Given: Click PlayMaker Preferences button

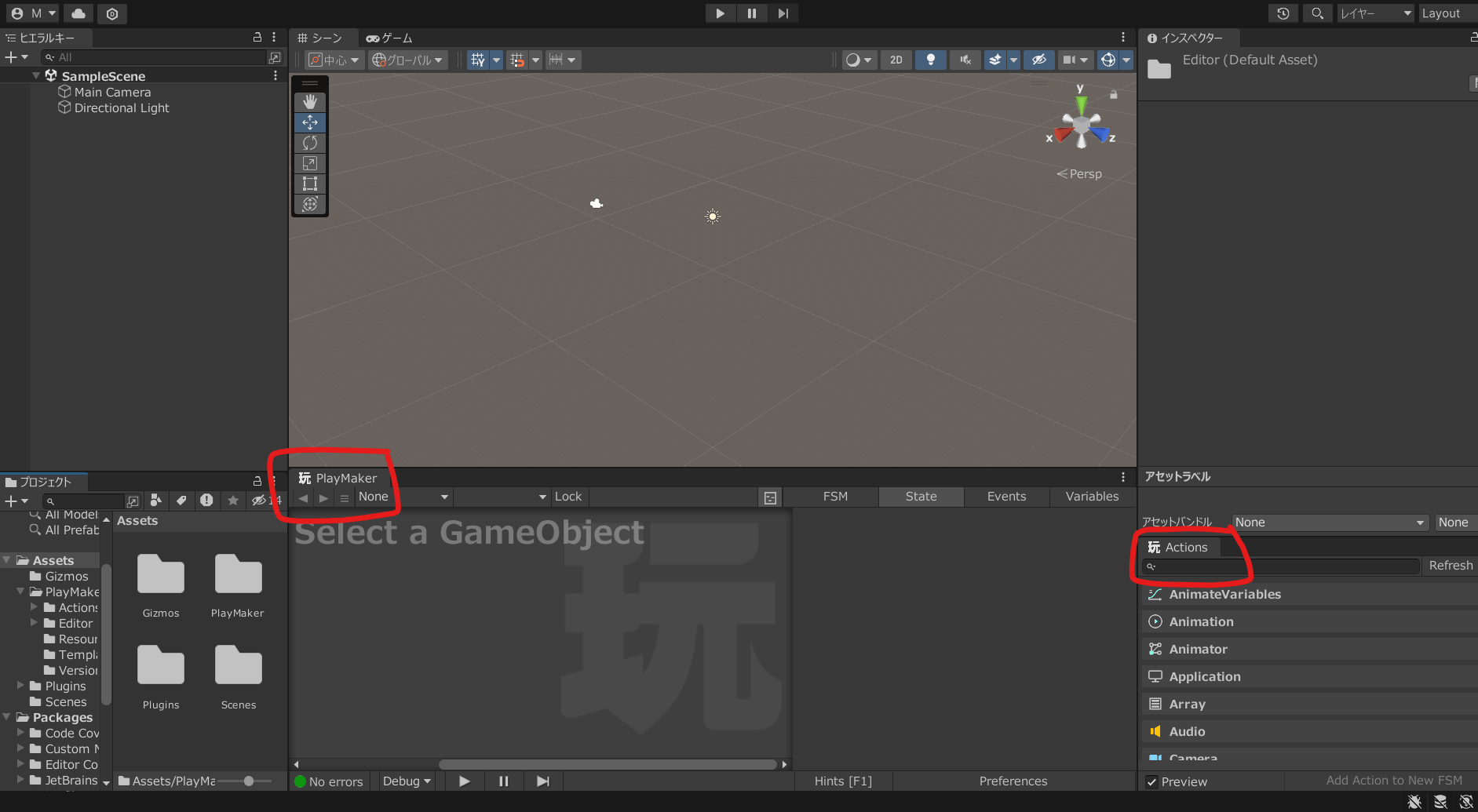Looking at the screenshot, I should pos(1013,781).
